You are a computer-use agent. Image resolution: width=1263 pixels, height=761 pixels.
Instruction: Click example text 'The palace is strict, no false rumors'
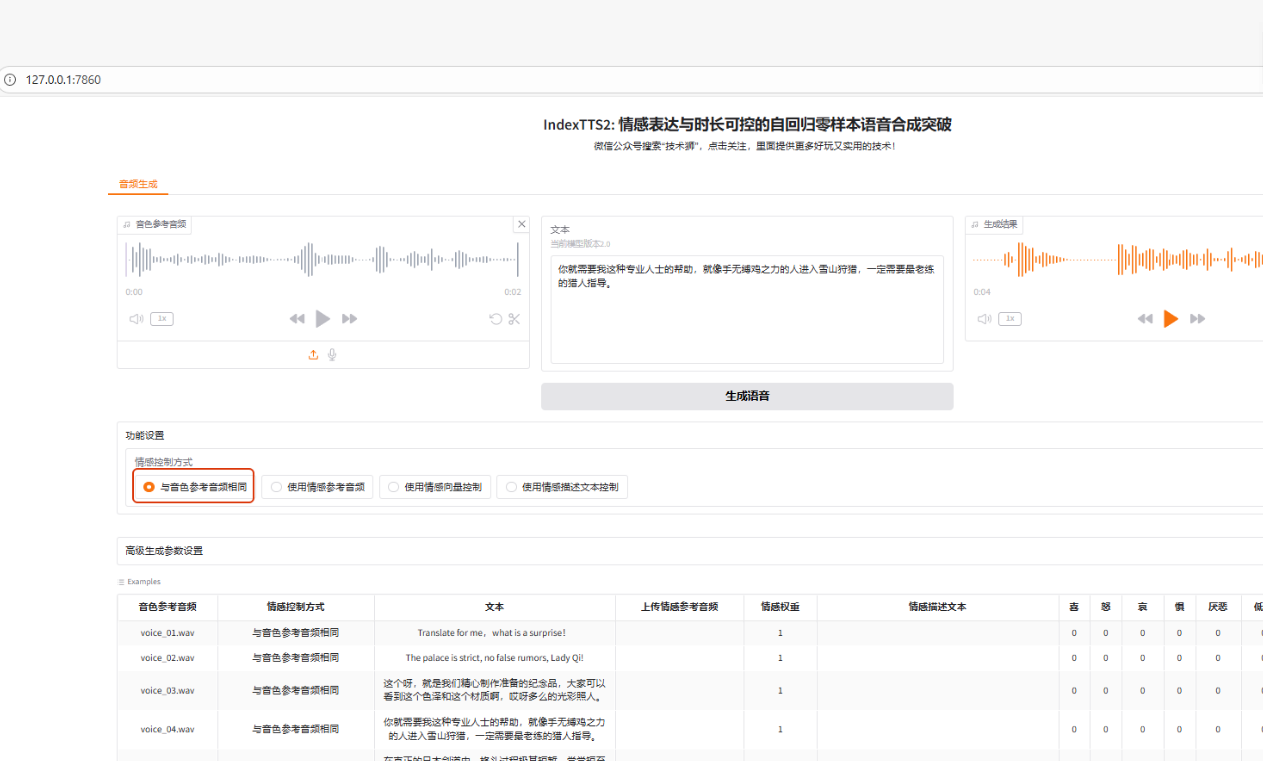pos(494,658)
